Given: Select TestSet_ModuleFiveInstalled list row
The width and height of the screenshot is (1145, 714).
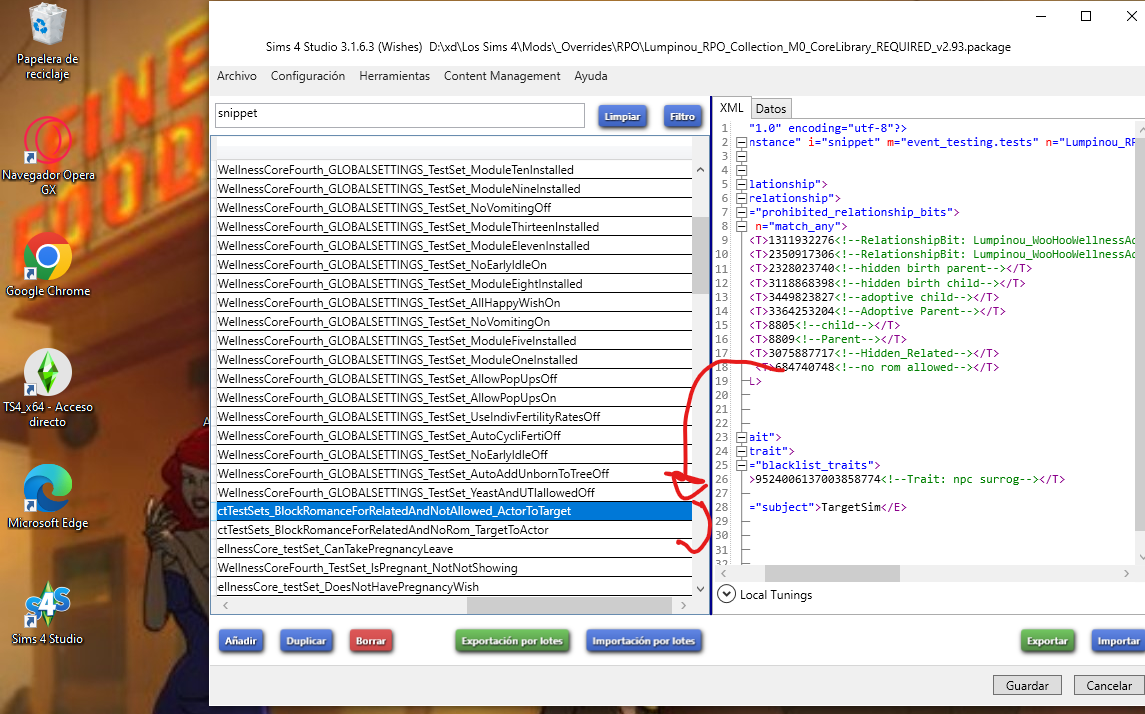Looking at the screenshot, I should click(453, 341).
